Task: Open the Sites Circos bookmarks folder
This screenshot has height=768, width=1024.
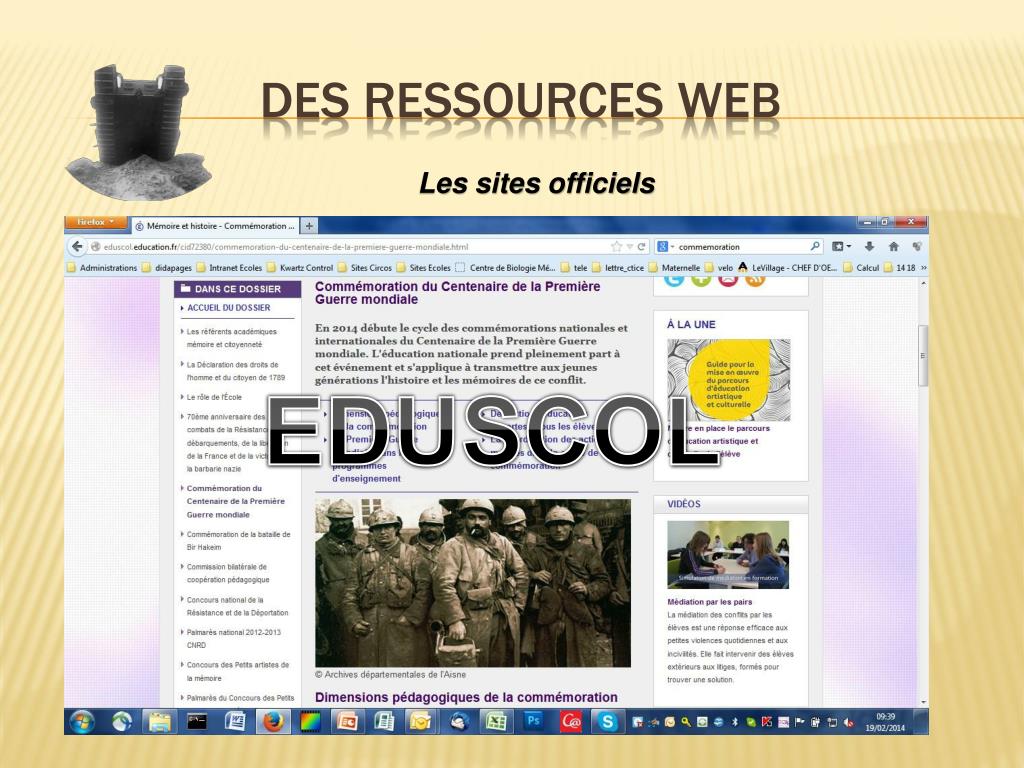Action: pos(366,268)
